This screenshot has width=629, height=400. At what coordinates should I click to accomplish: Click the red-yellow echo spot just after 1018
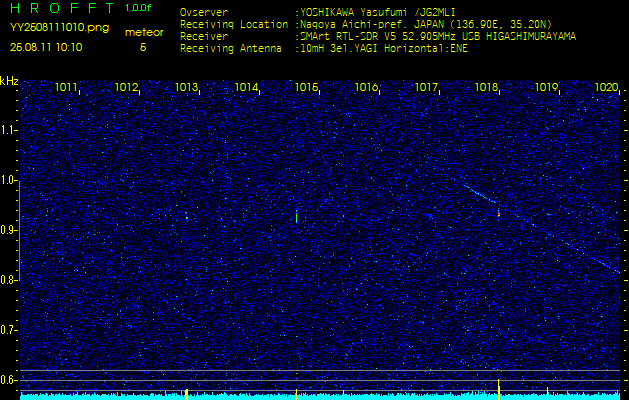pos(499,214)
